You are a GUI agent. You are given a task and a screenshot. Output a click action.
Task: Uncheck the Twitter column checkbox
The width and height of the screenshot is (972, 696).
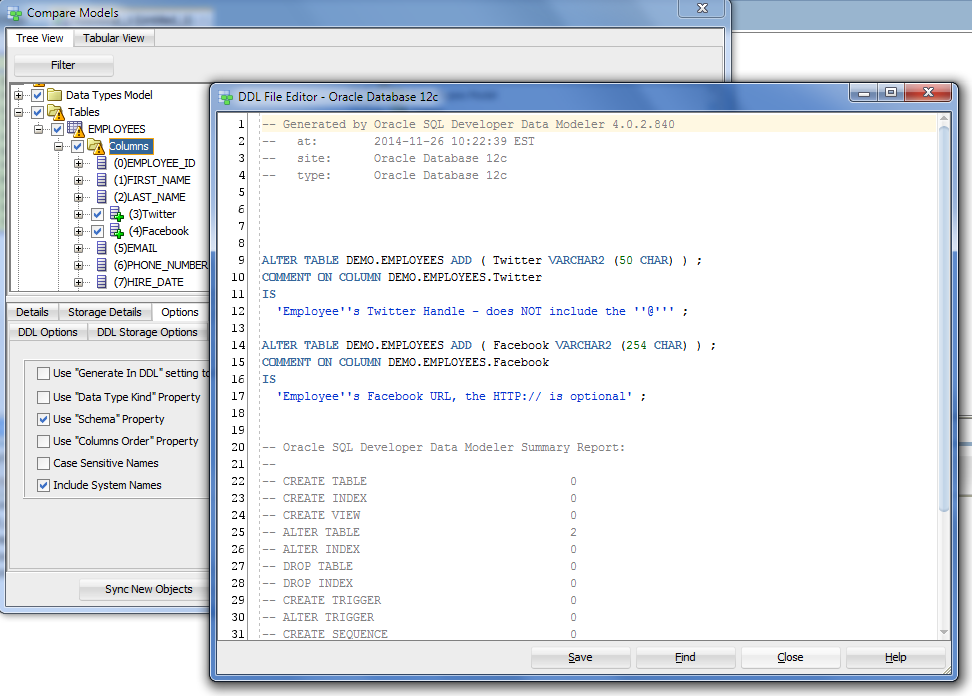point(97,214)
